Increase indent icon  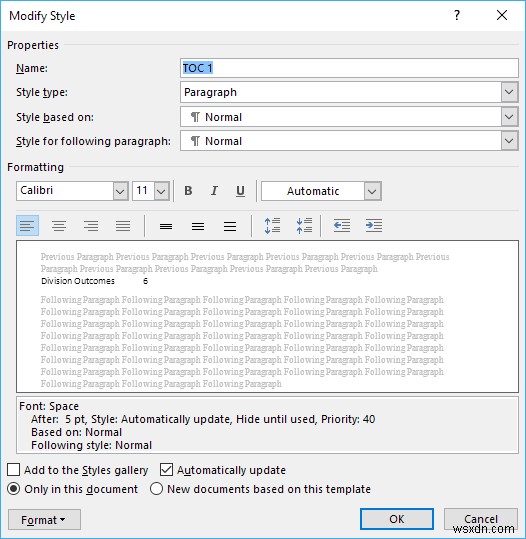[x=374, y=226]
